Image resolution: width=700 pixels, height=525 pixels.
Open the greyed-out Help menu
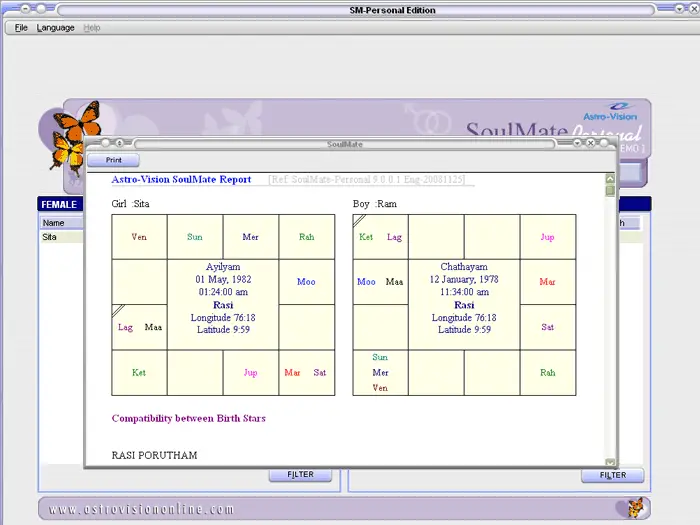(x=92, y=28)
